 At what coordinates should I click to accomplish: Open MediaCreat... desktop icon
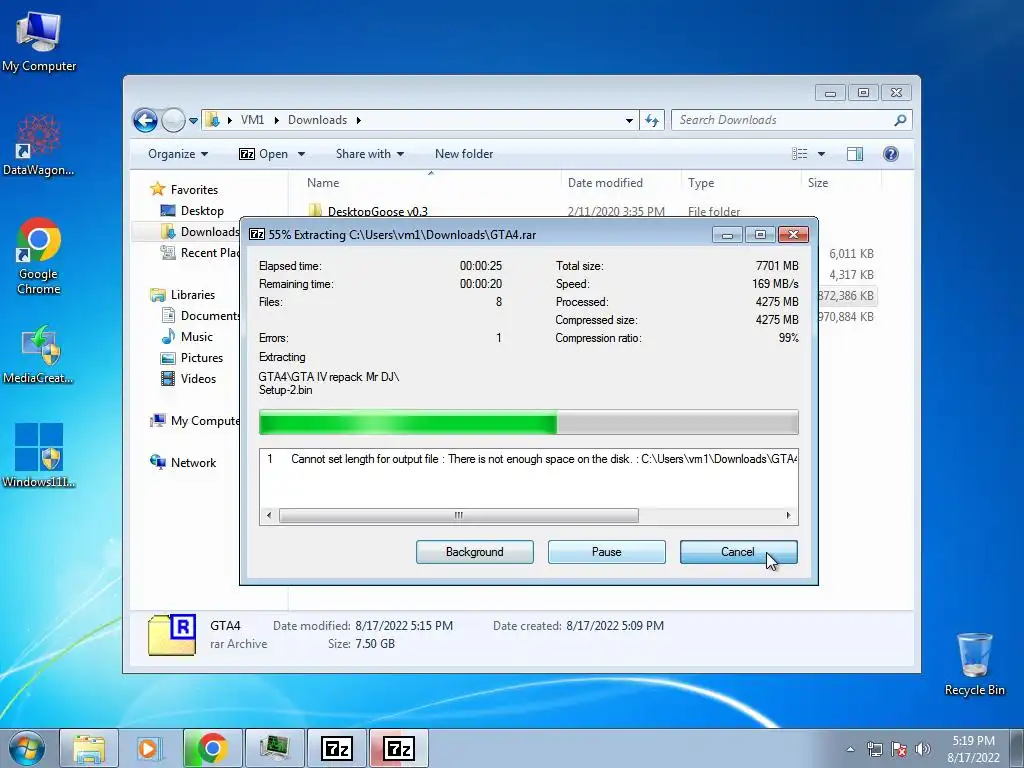click(x=39, y=353)
